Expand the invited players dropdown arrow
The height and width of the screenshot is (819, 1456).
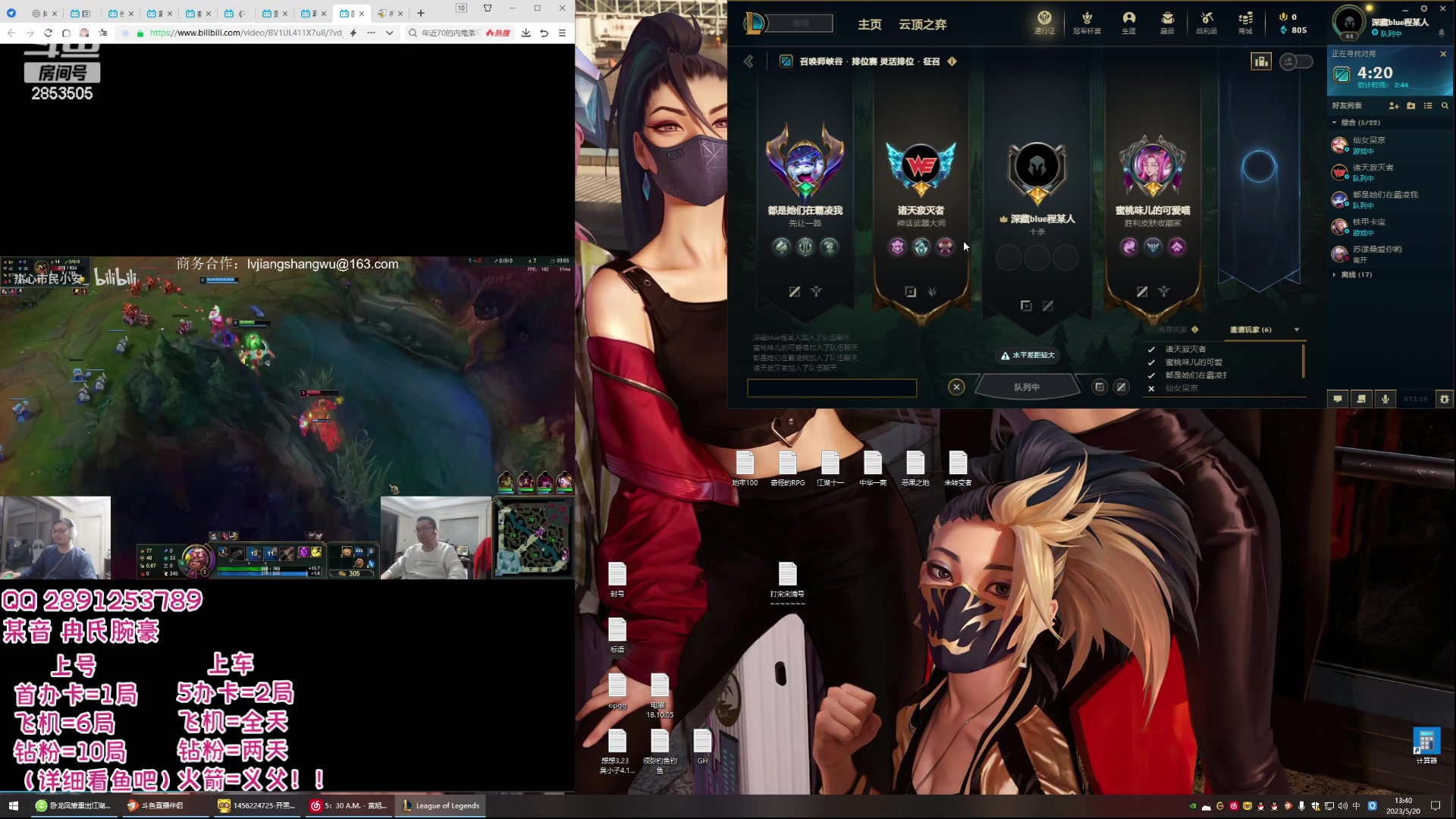1297,330
